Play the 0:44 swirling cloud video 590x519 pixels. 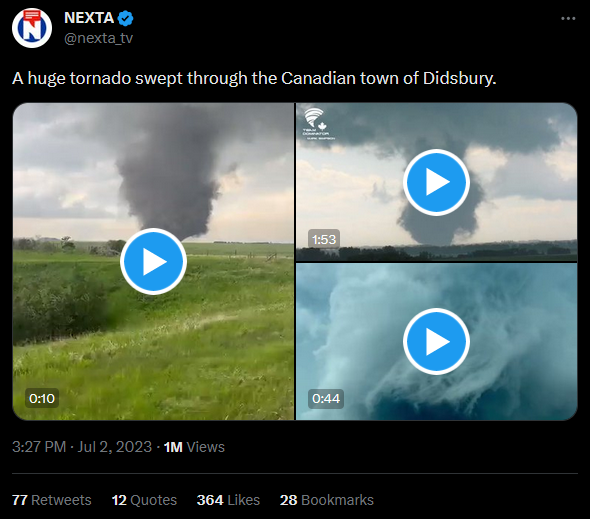point(436,341)
